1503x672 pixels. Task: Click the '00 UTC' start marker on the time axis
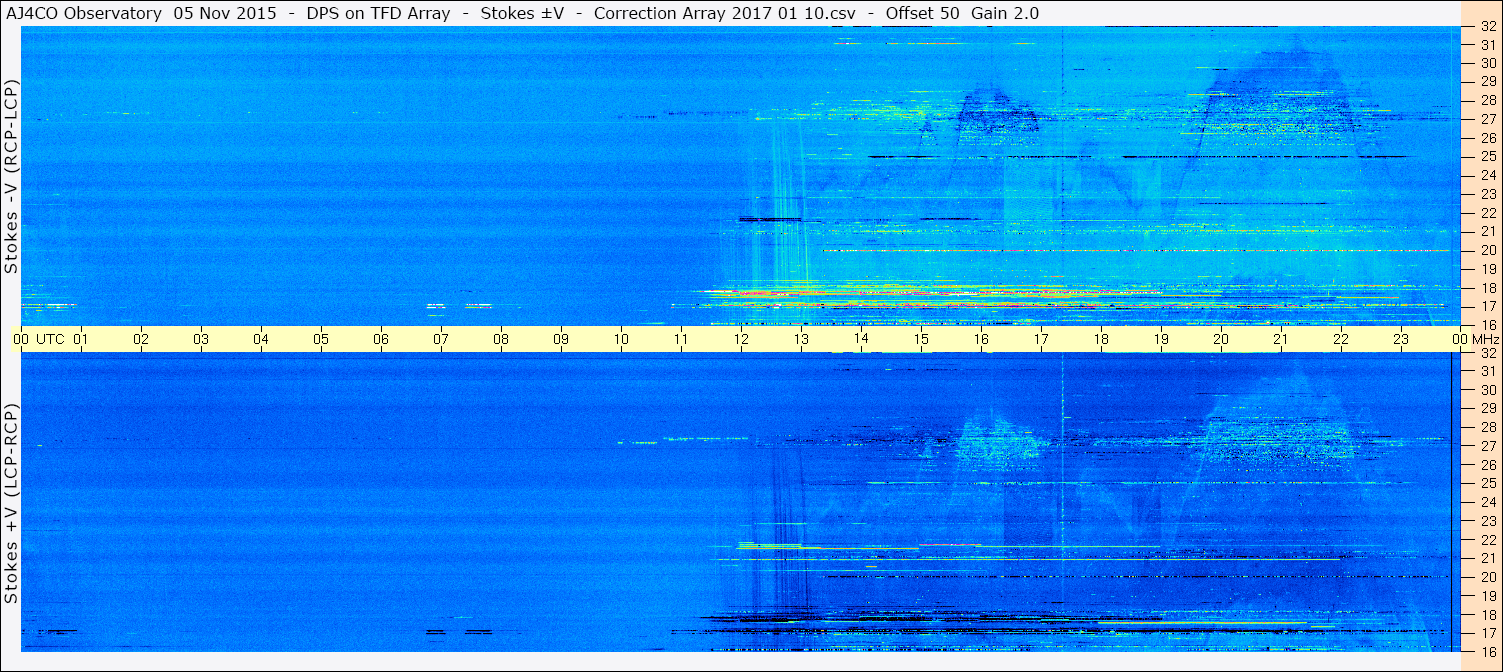[x=39, y=339]
